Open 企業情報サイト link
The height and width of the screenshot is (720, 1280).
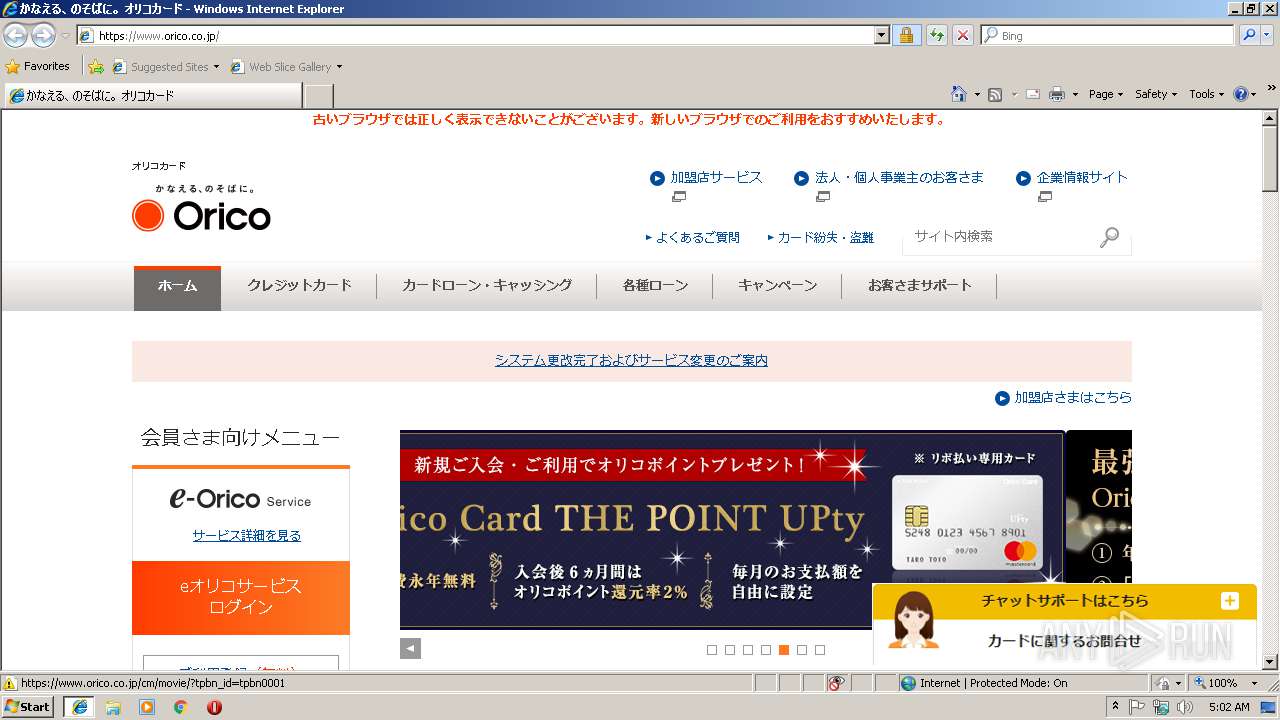point(1082,177)
